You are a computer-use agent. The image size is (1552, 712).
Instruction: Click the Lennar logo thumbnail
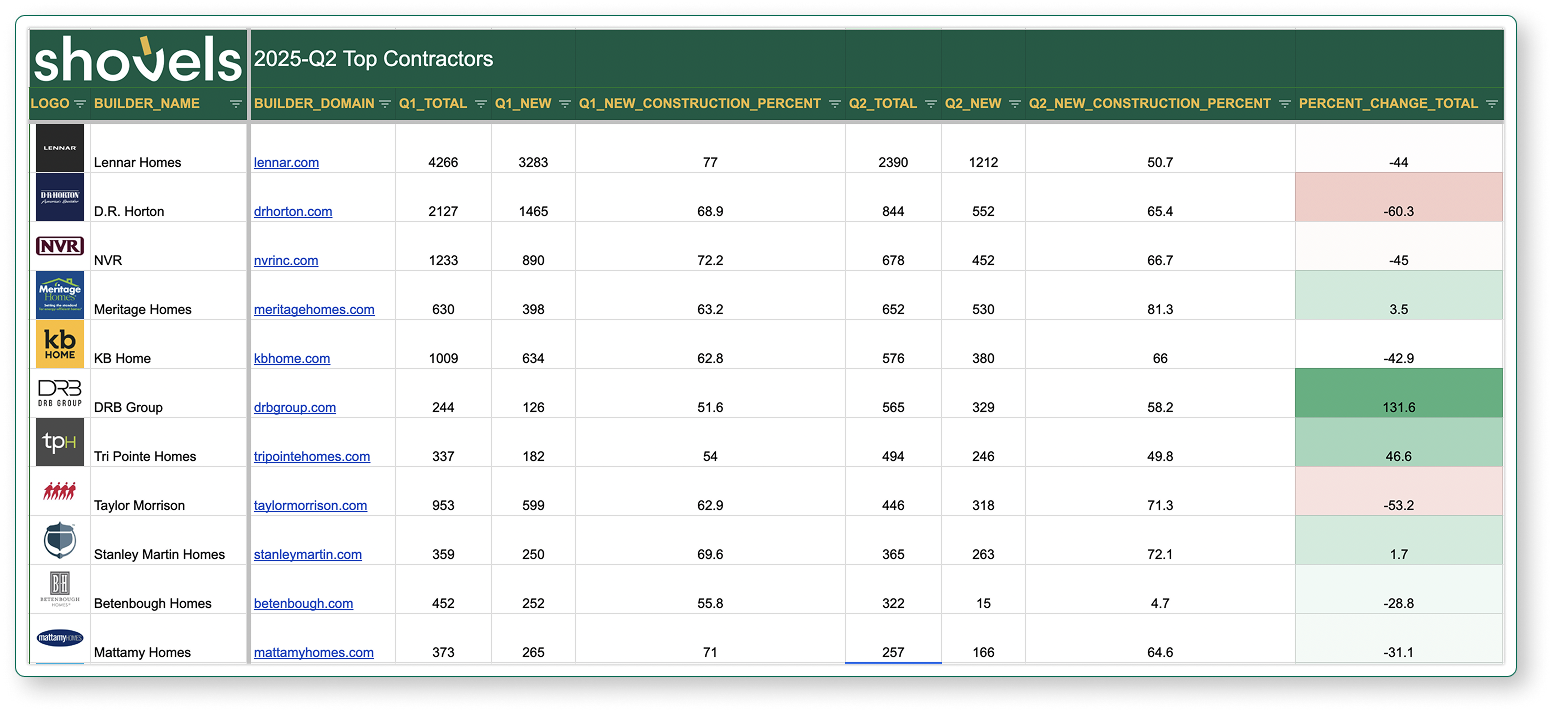click(x=60, y=148)
